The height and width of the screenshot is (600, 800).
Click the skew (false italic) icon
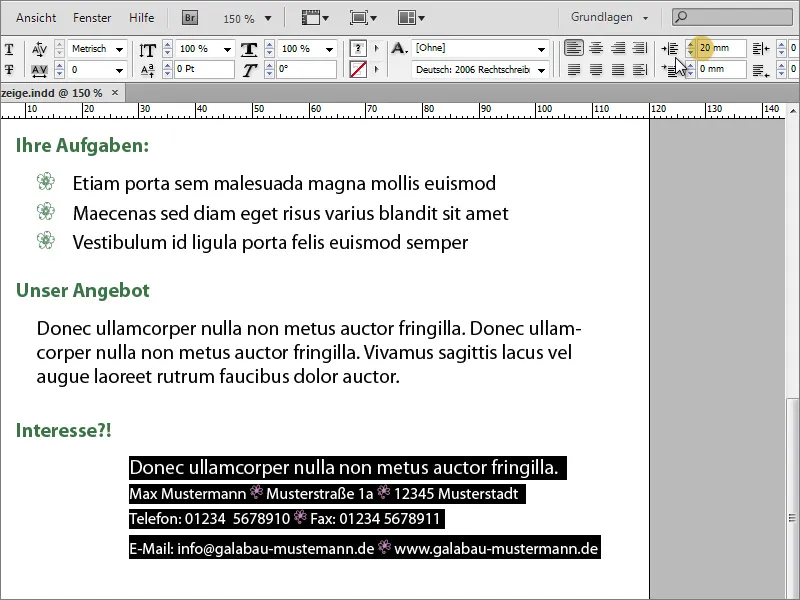click(249, 70)
